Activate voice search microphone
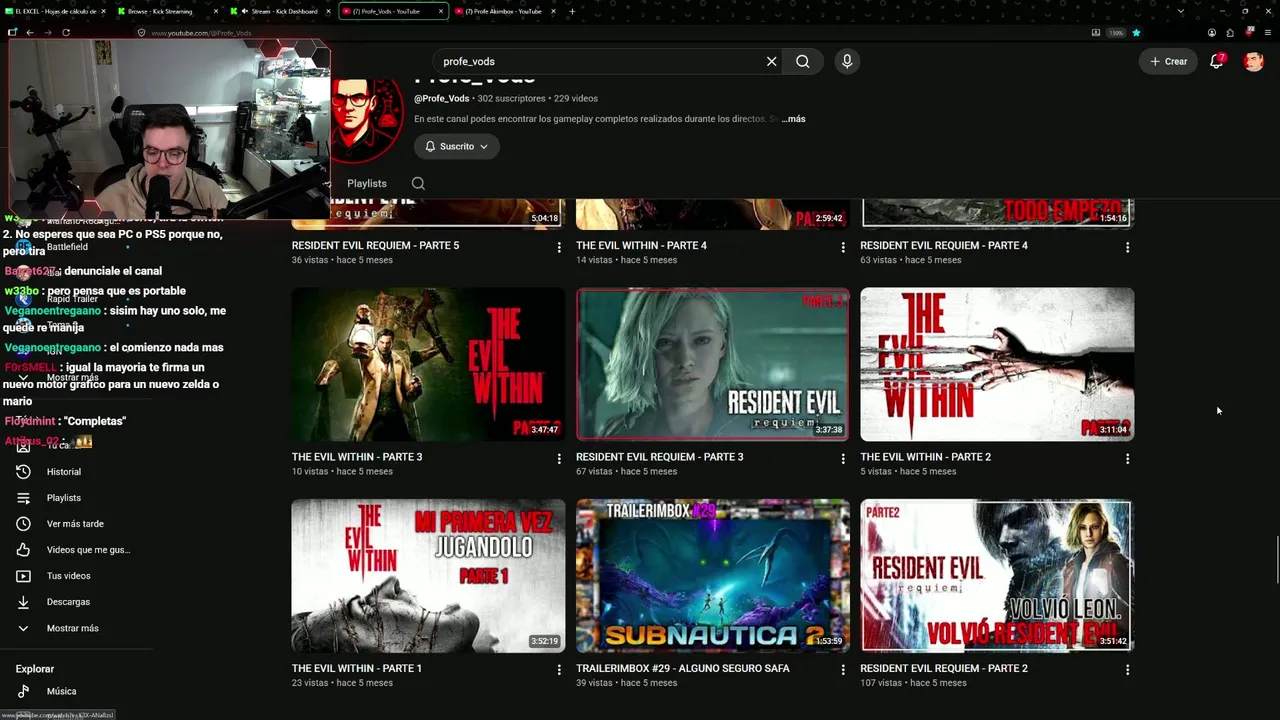The image size is (1280, 720). (x=847, y=61)
